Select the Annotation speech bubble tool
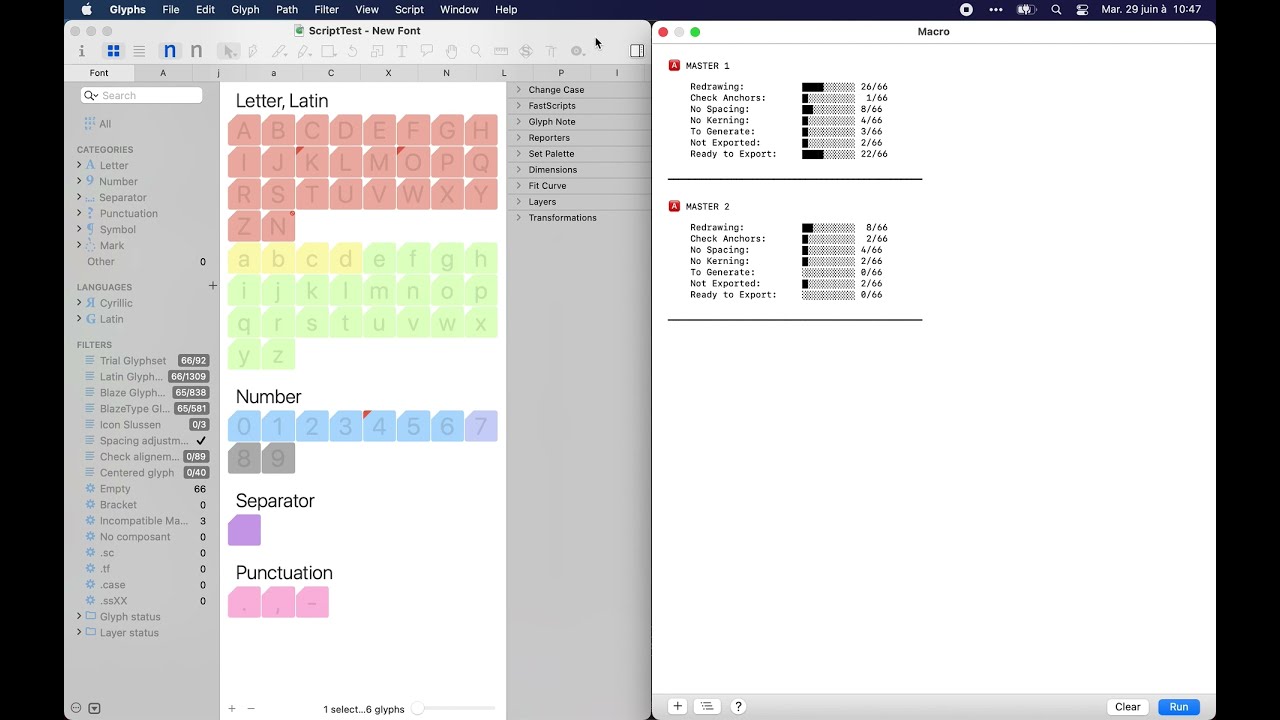Viewport: 1280px width, 720px height. click(x=427, y=51)
